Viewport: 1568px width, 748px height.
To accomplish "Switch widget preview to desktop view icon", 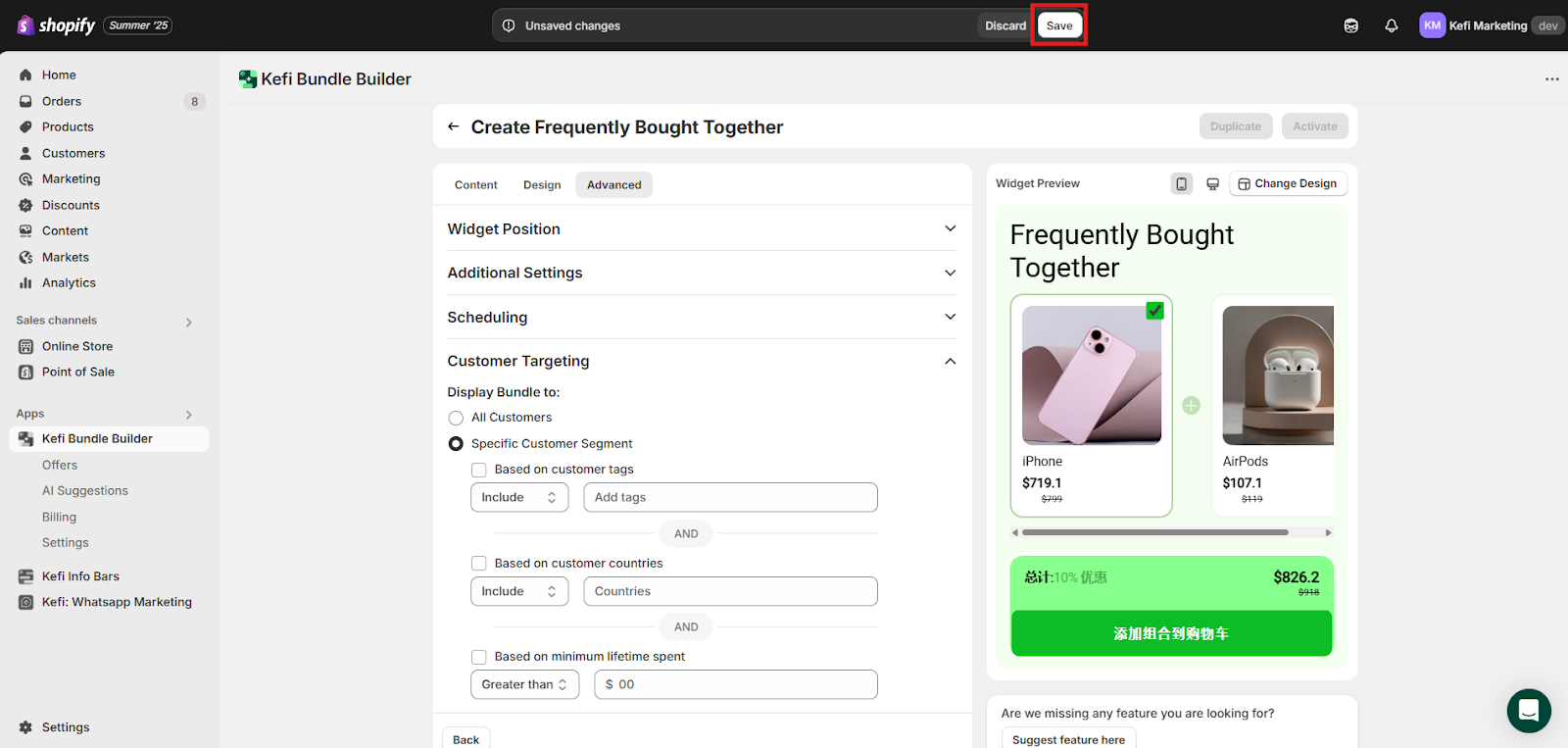I will click(x=1212, y=183).
